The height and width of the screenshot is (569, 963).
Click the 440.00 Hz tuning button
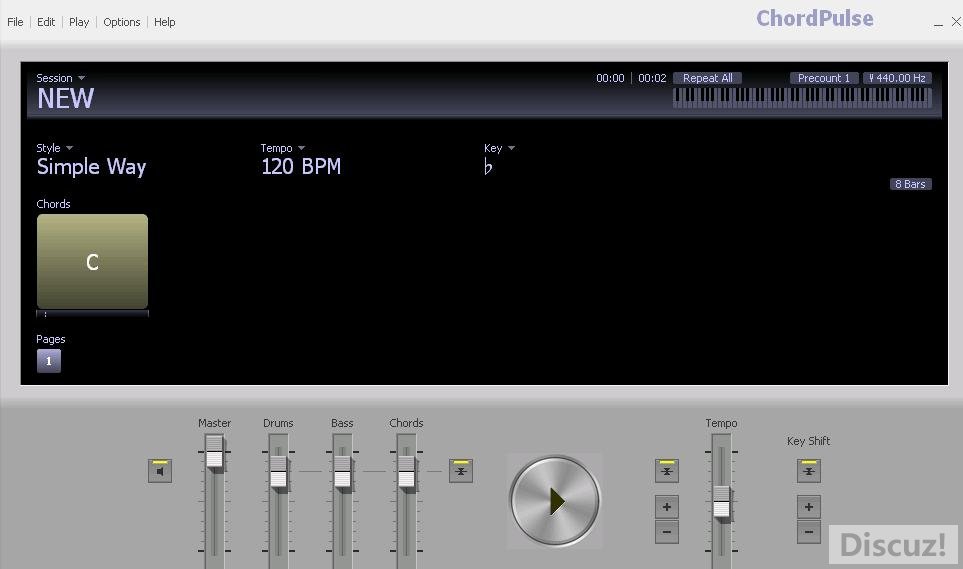(x=897, y=78)
